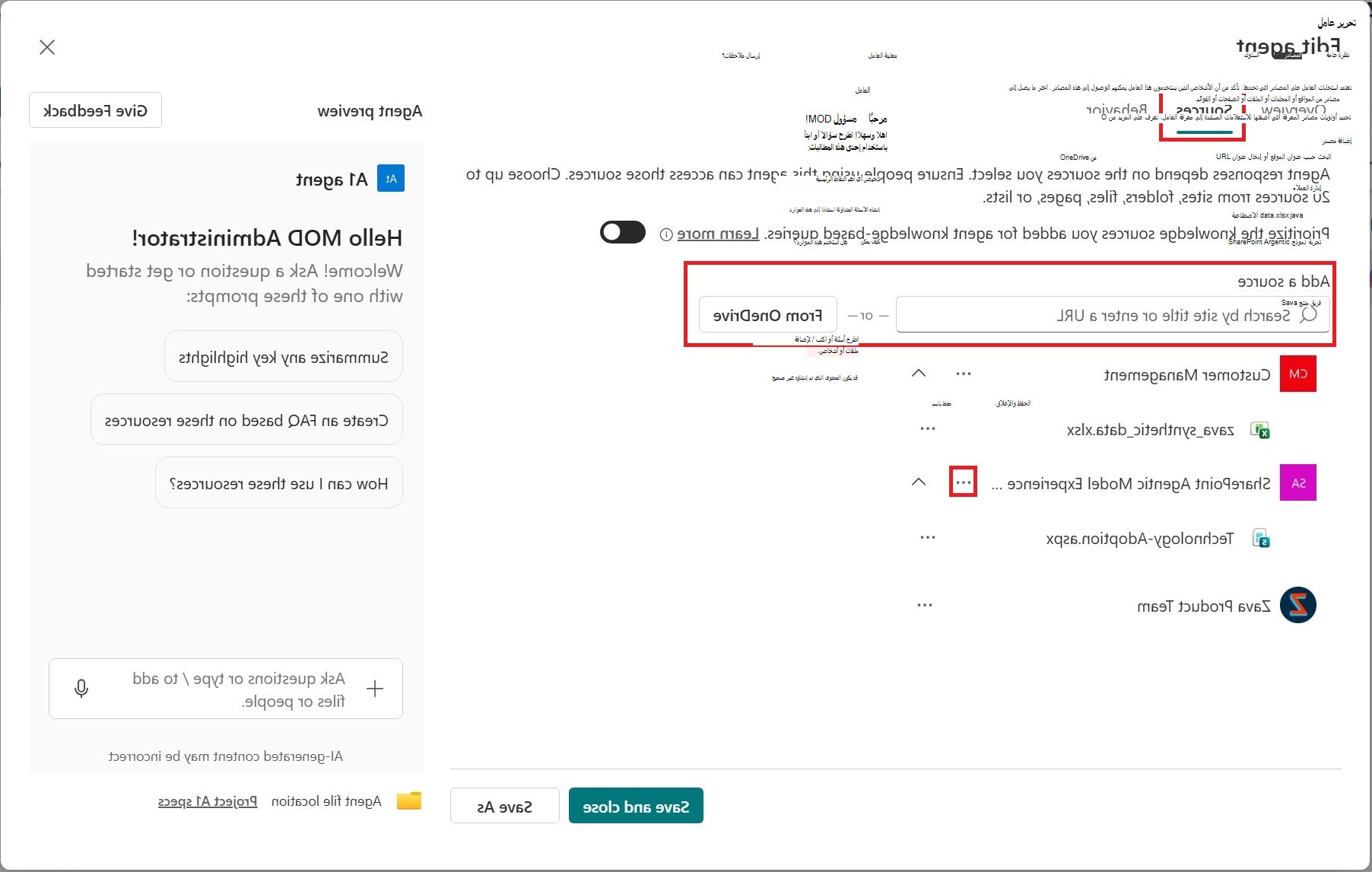Select Create an FAQ based on these resources
Image resolution: width=1372 pixels, height=872 pixels.
click(x=246, y=420)
